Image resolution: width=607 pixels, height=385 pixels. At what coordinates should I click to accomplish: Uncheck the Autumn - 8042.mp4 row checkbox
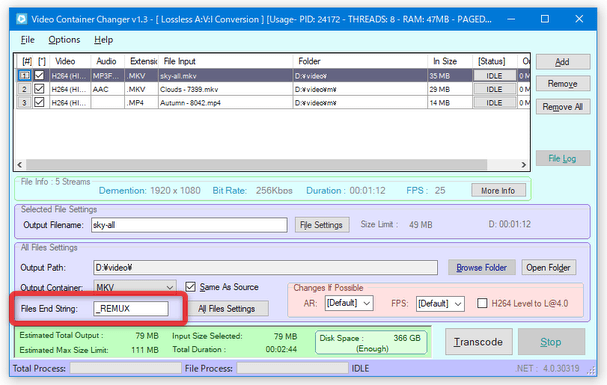coord(39,102)
